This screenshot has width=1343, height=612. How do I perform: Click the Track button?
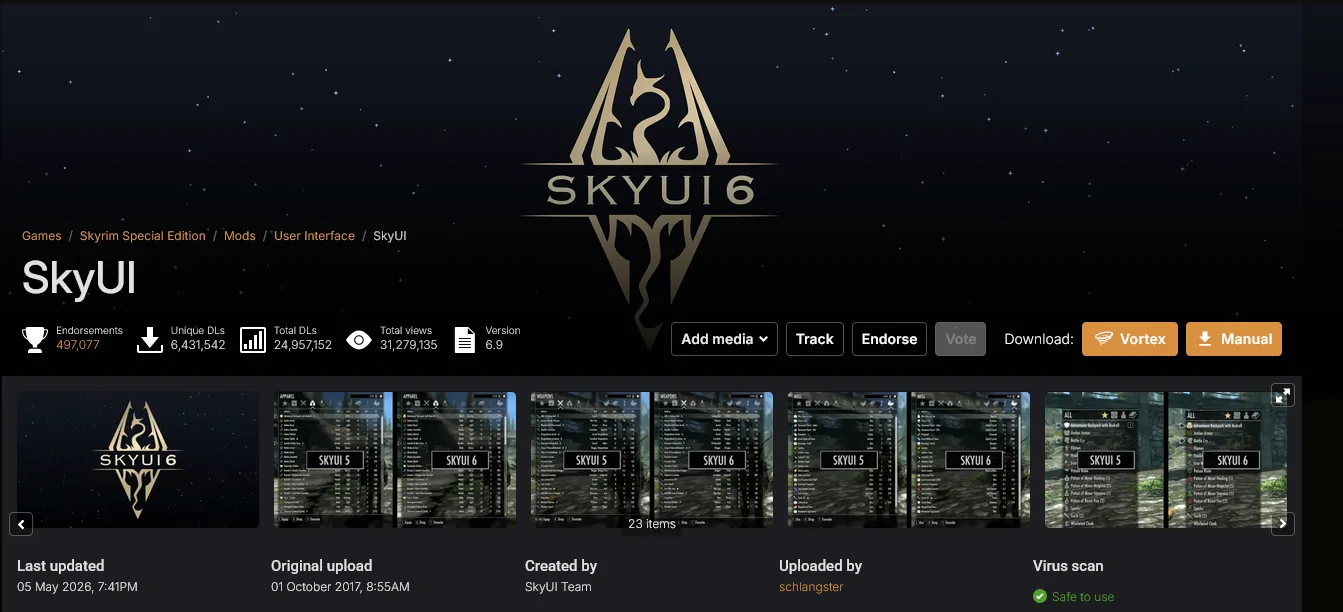pos(815,339)
